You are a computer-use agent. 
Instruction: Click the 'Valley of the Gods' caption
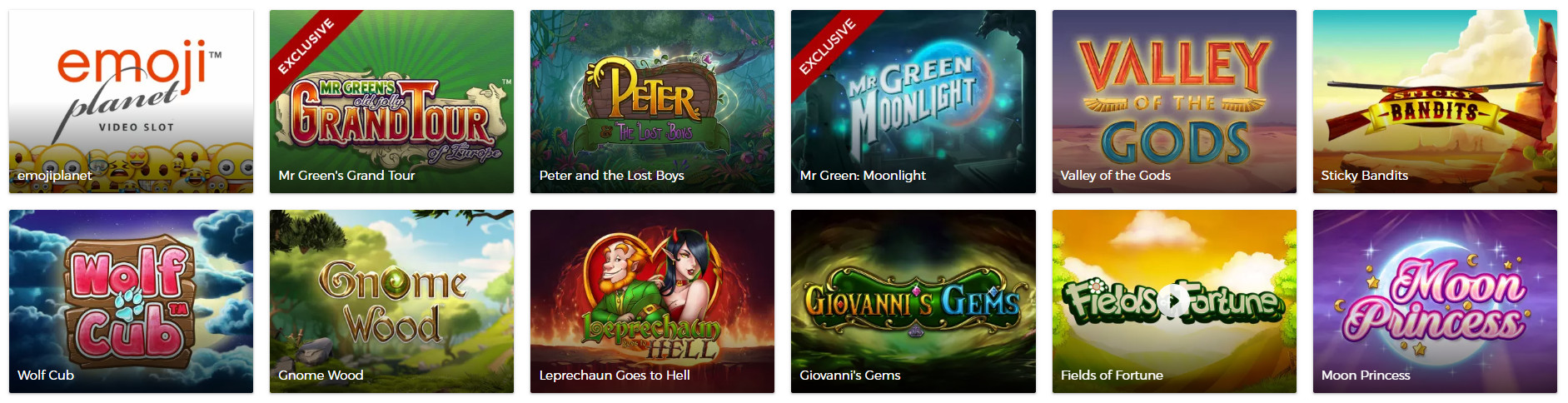1115,175
